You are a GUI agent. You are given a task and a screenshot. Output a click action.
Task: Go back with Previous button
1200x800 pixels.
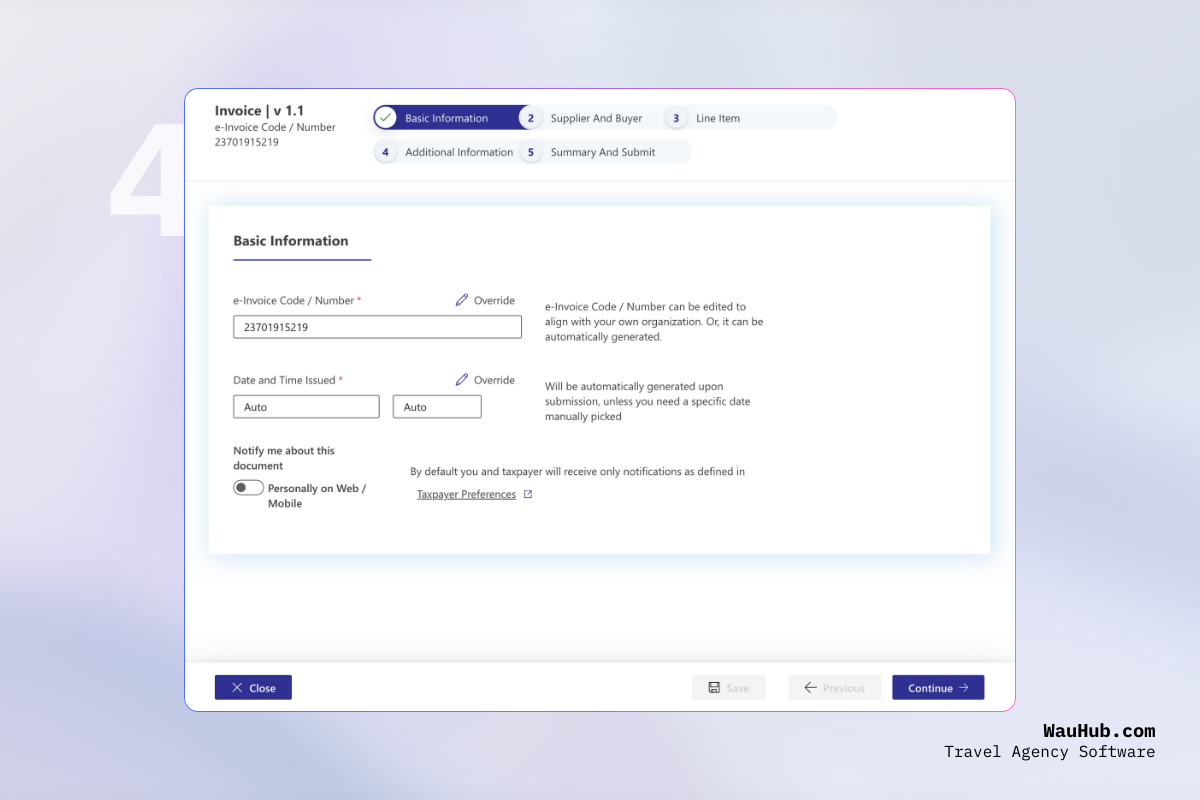pos(834,688)
